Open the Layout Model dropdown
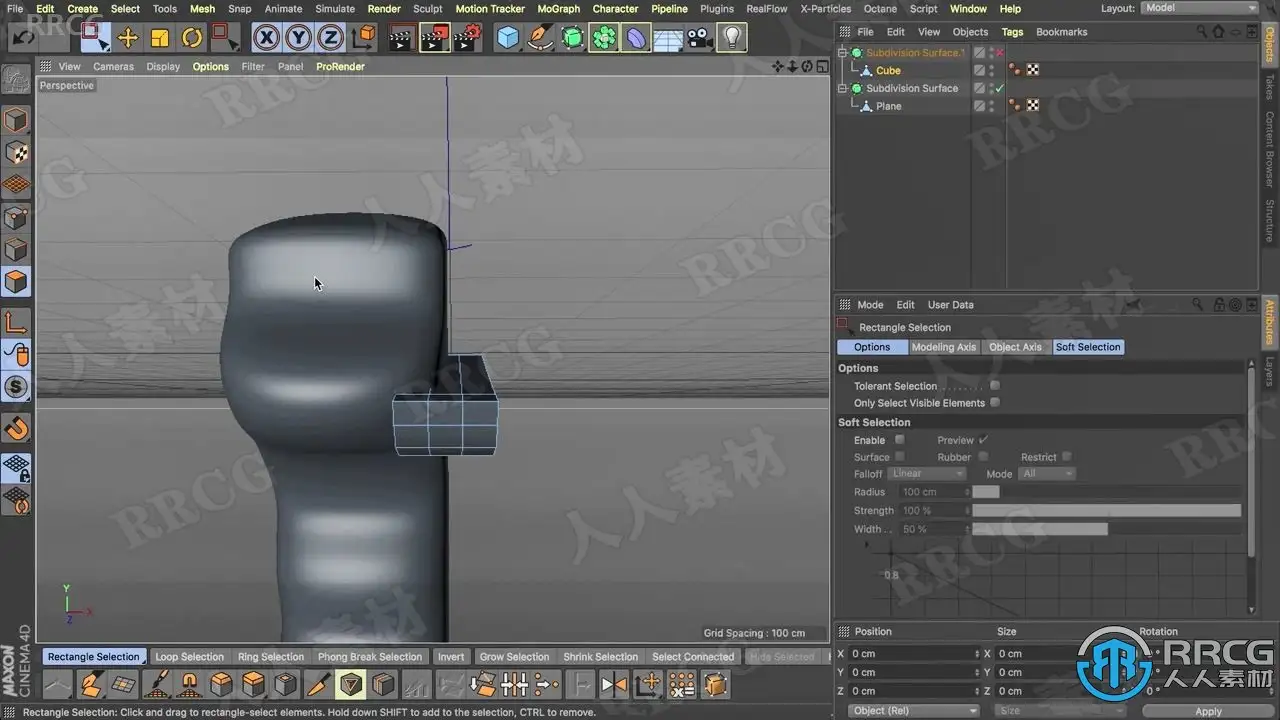Viewport: 1280px width, 720px height. click(1199, 8)
